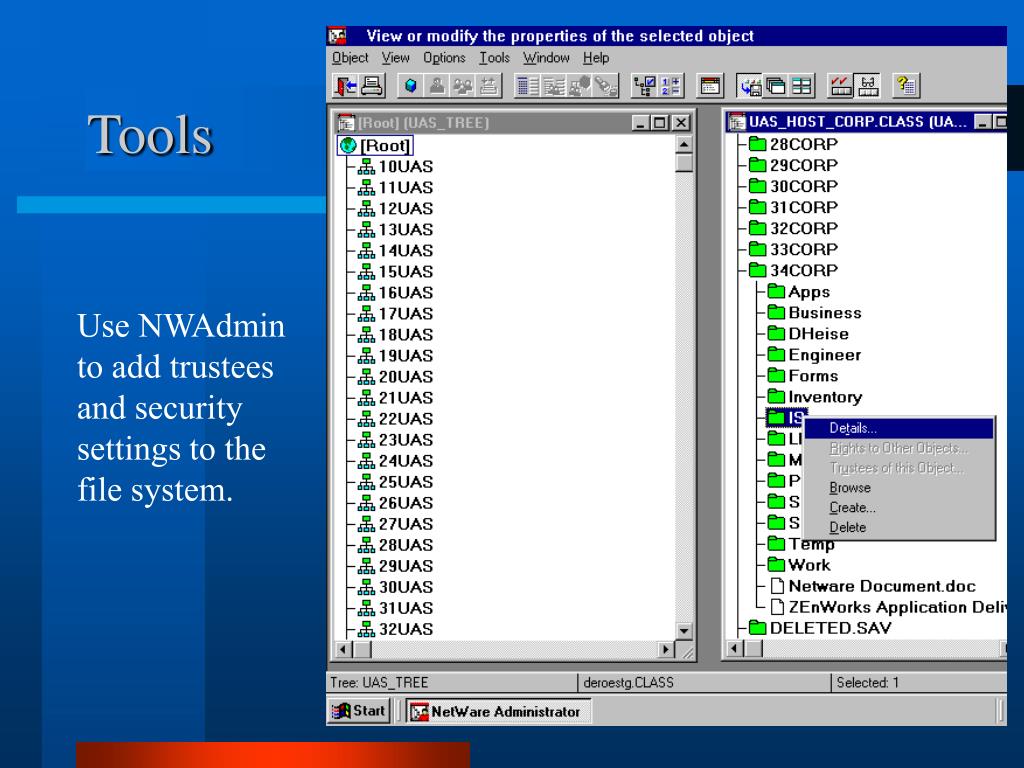Select the DELETED.SAV folder
The width and height of the screenshot is (1024, 768).
pyautogui.click(x=820, y=628)
